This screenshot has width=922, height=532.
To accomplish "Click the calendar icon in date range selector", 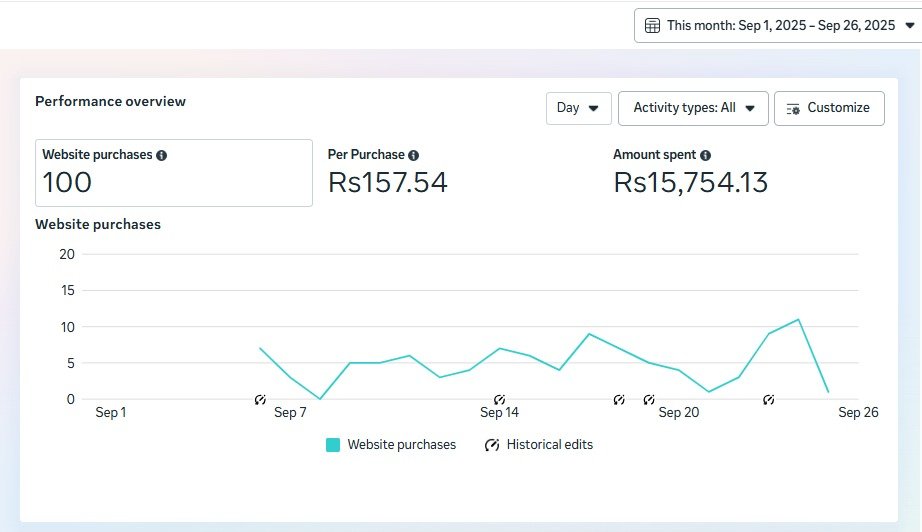I will (652, 26).
